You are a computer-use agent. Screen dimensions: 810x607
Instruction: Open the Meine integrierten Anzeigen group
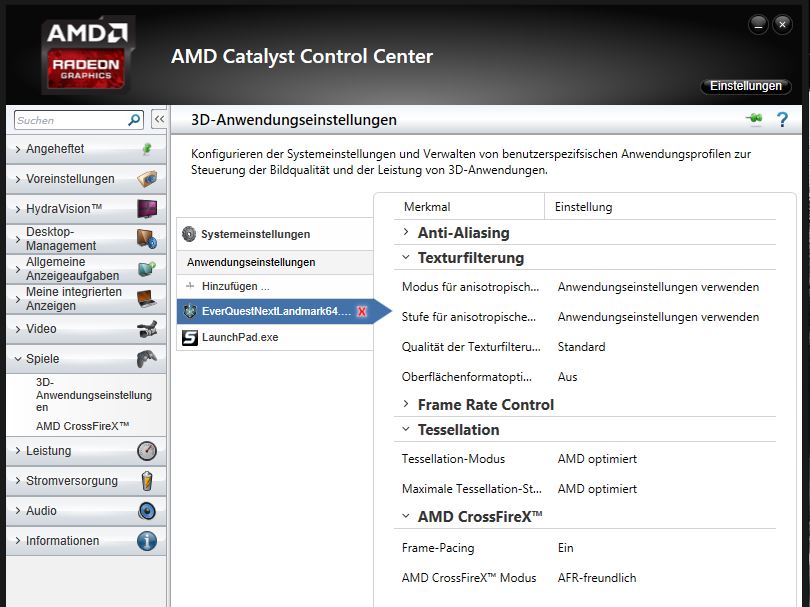point(86,299)
